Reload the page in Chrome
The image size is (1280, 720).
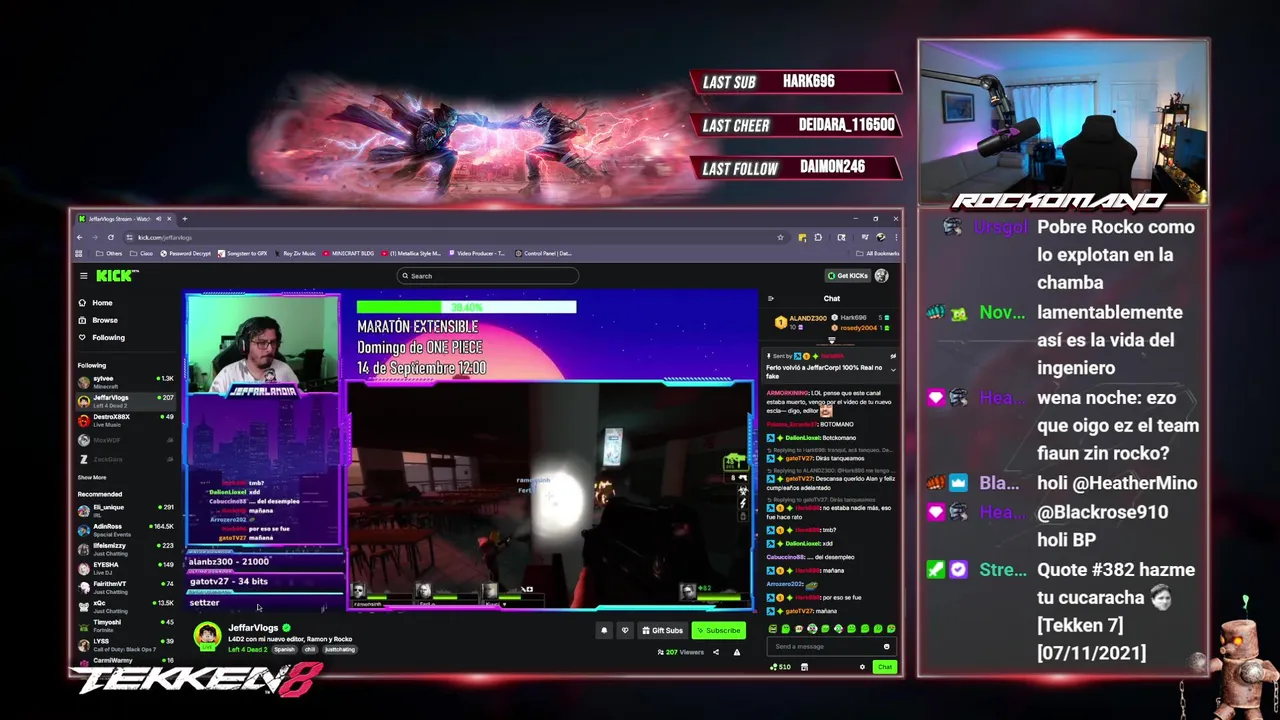pos(112,237)
